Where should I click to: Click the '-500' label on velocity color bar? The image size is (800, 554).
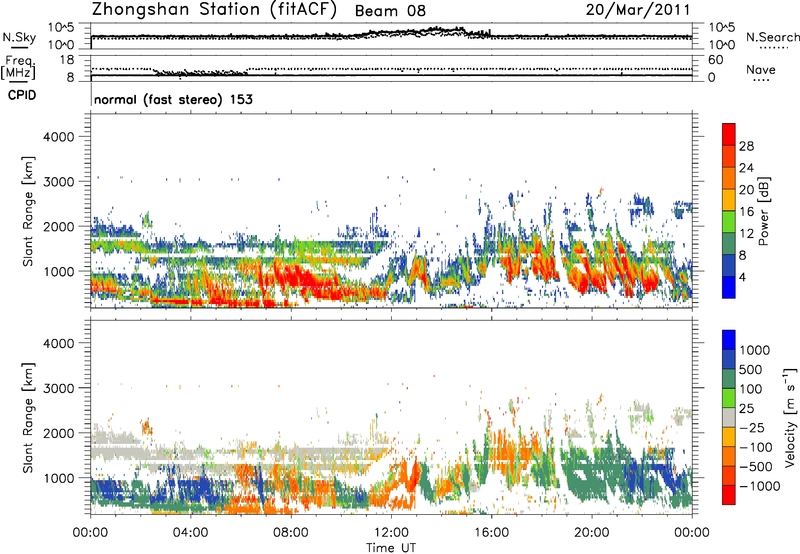(756, 466)
